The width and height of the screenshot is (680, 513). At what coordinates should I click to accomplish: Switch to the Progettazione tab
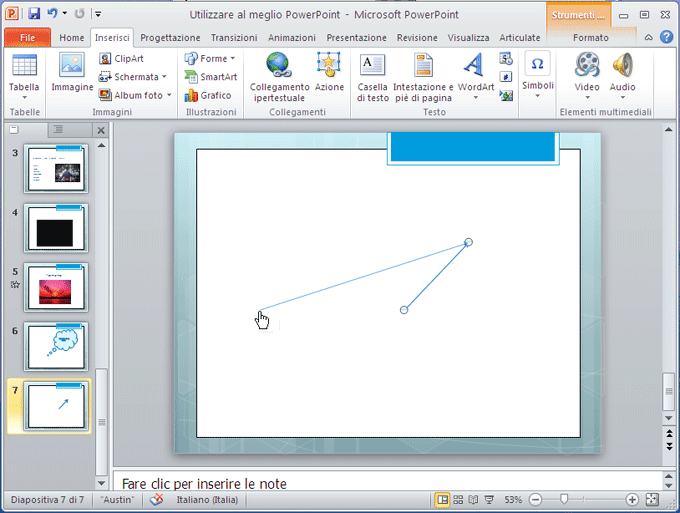[170, 38]
